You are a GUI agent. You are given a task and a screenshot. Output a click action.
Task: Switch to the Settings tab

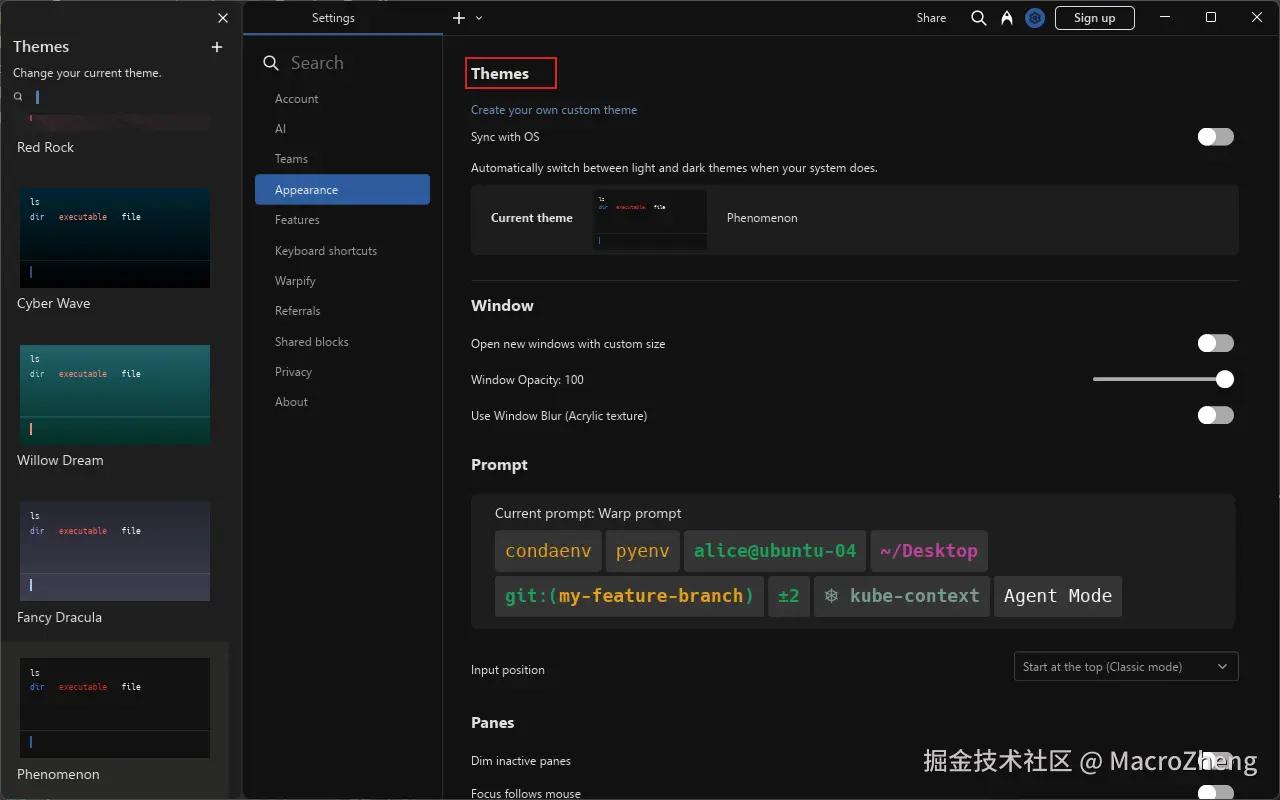click(333, 18)
